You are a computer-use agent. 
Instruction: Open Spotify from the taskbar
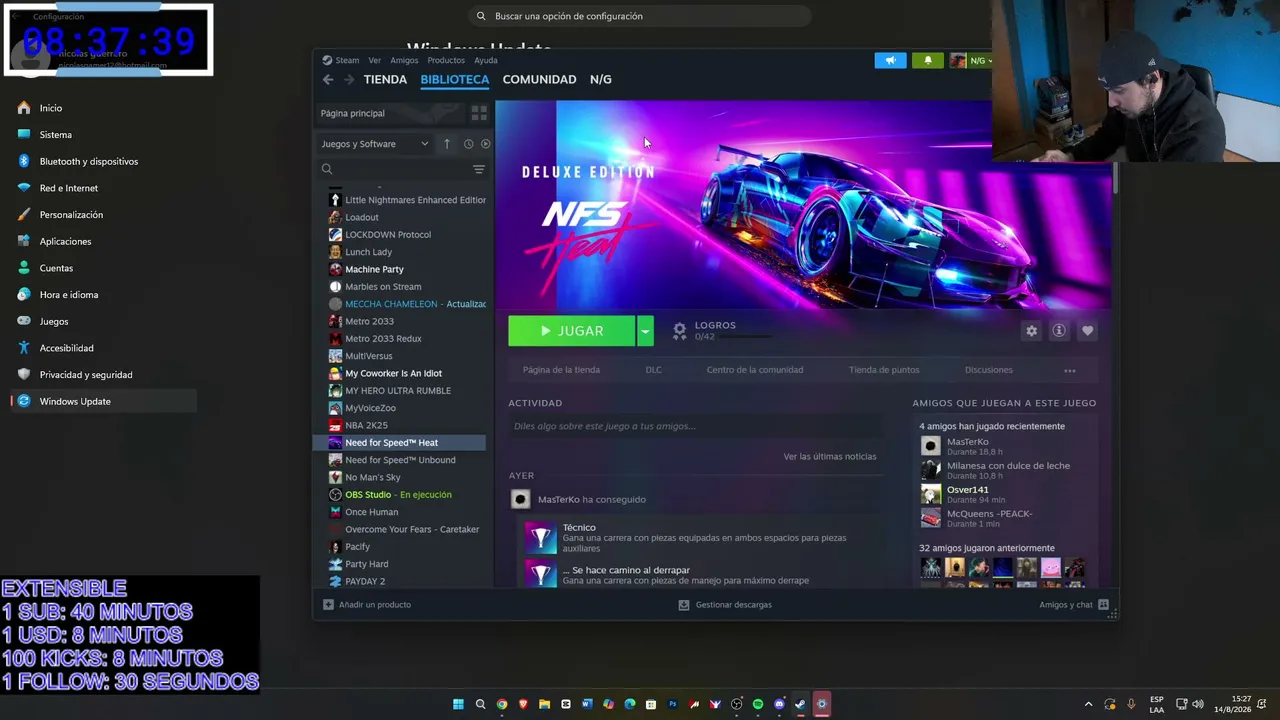click(x=758, y=704)
